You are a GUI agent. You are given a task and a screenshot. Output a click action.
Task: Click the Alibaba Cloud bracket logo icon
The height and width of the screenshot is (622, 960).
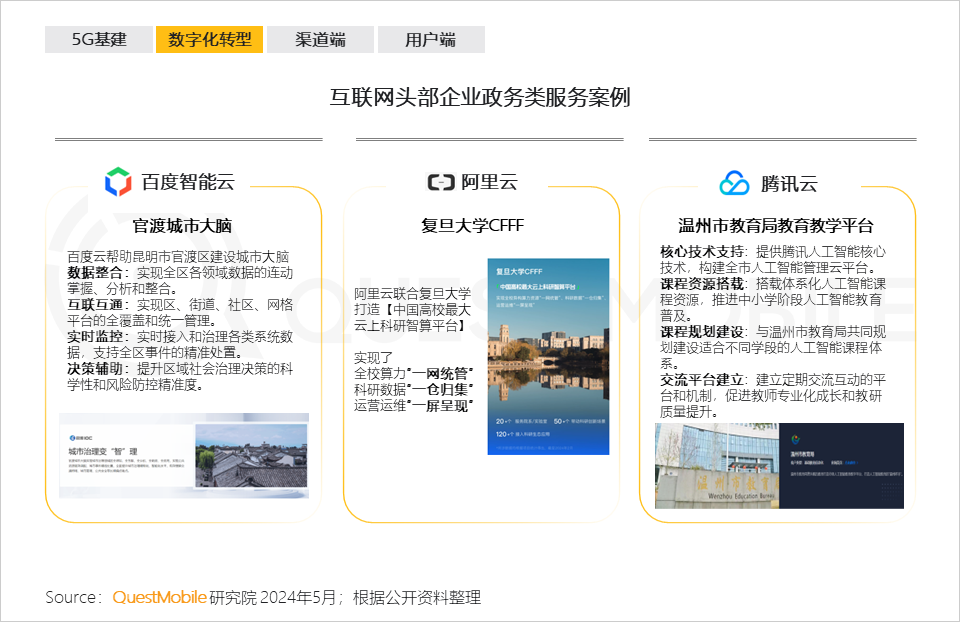tap(440, 182)
